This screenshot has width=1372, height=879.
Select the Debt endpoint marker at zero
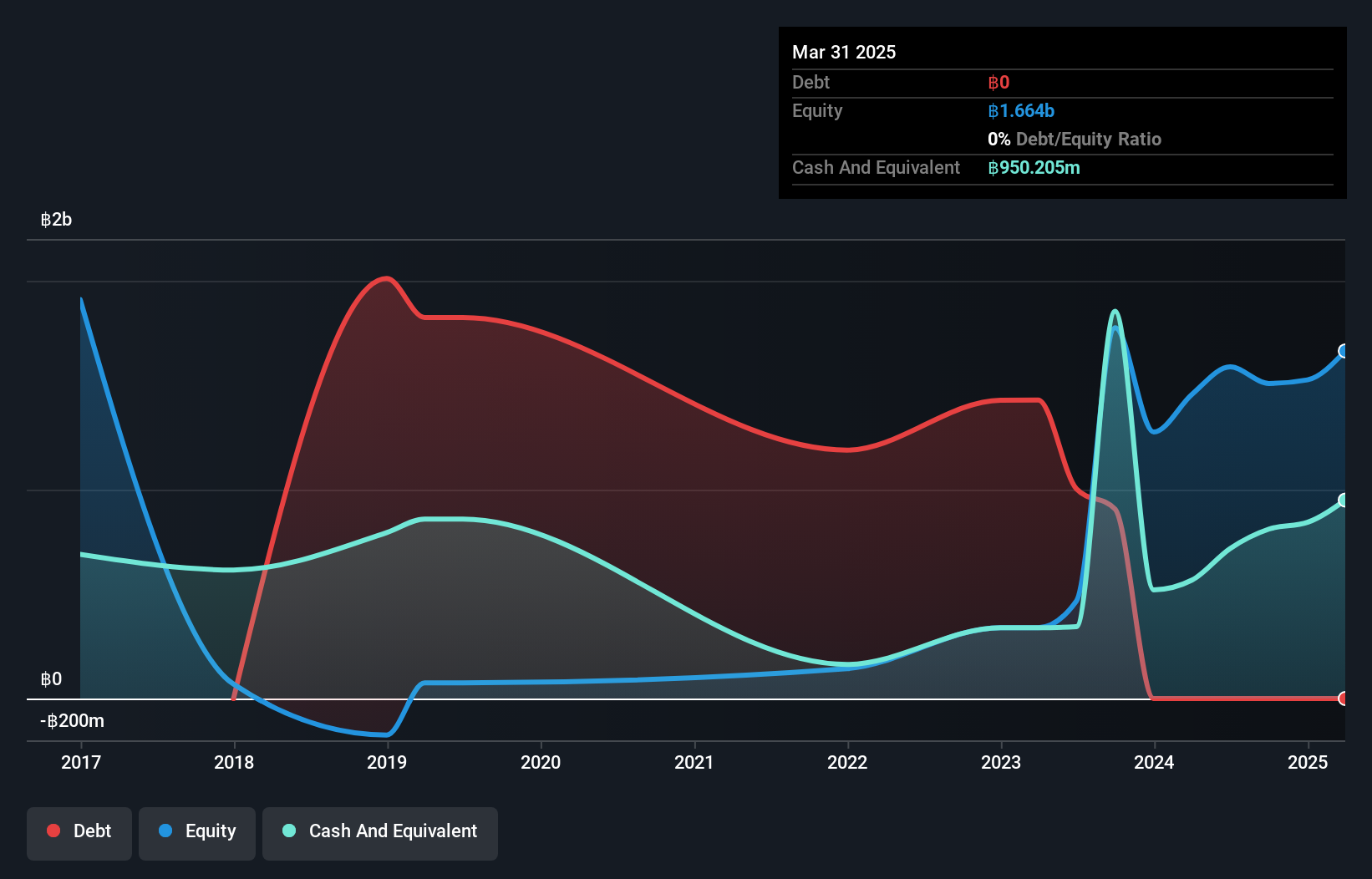click(x=1344, y=699)
